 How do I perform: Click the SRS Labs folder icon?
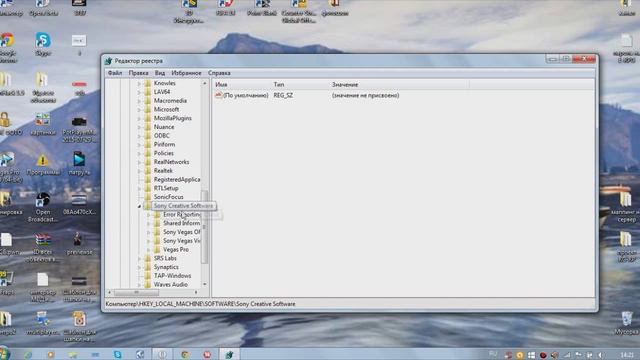pyautogui.click(x=148, y=258)
